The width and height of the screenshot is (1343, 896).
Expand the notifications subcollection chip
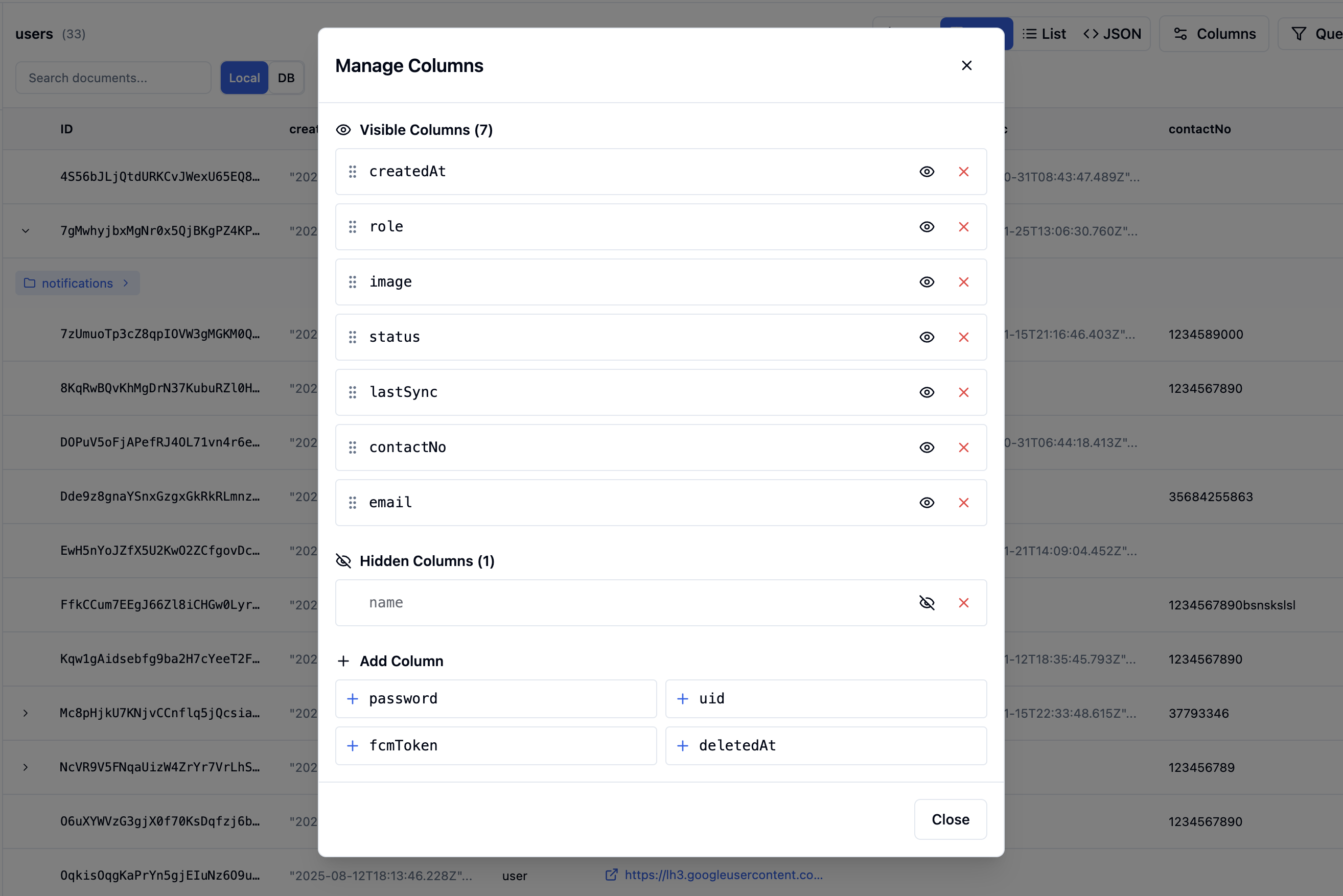pos(77,283)
